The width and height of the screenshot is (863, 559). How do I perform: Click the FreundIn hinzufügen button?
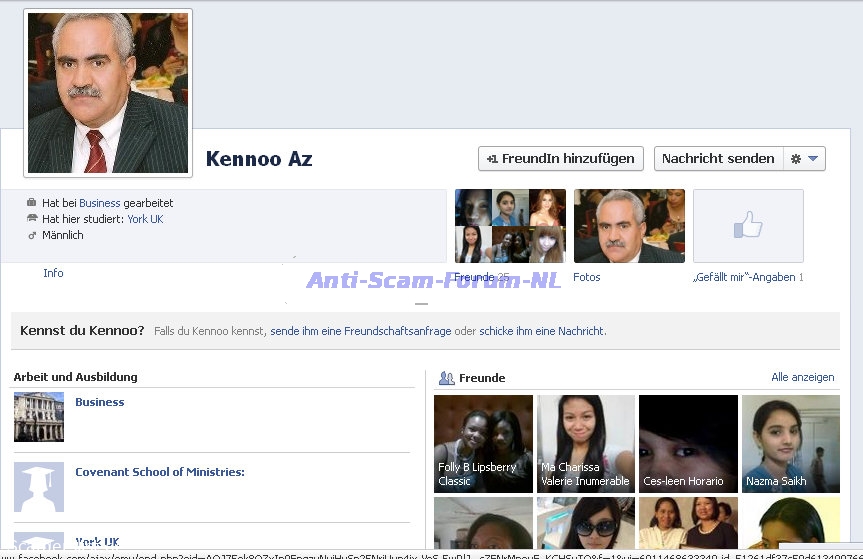(x=560, y=158)
